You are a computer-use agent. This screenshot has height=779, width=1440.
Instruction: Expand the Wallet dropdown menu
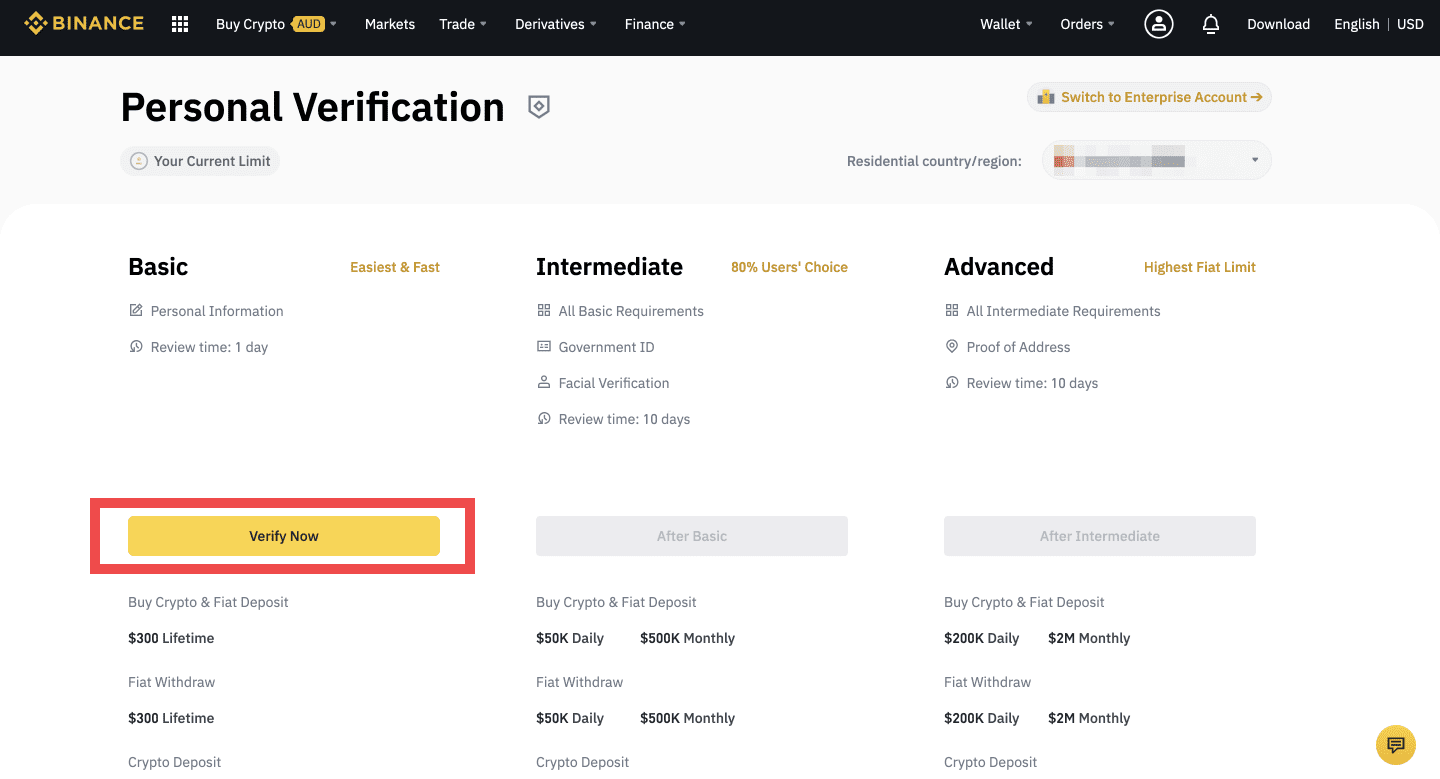click(x=1006, y=24)
